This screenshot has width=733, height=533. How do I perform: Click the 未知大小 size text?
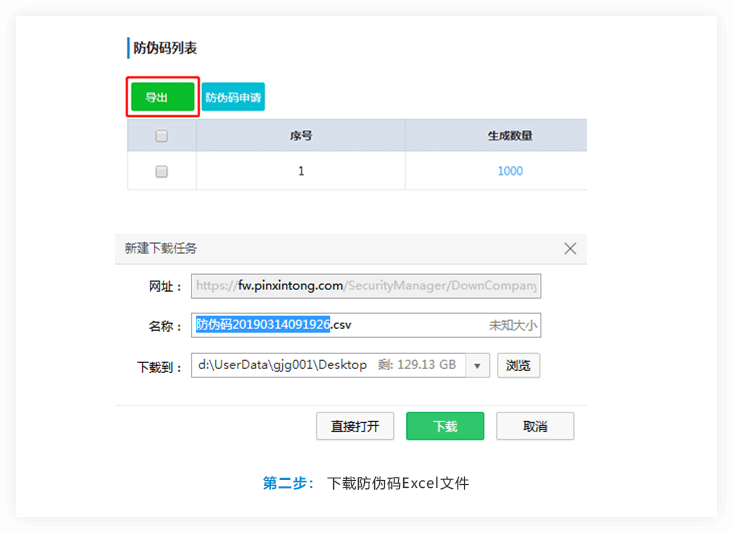click(513, 325)
